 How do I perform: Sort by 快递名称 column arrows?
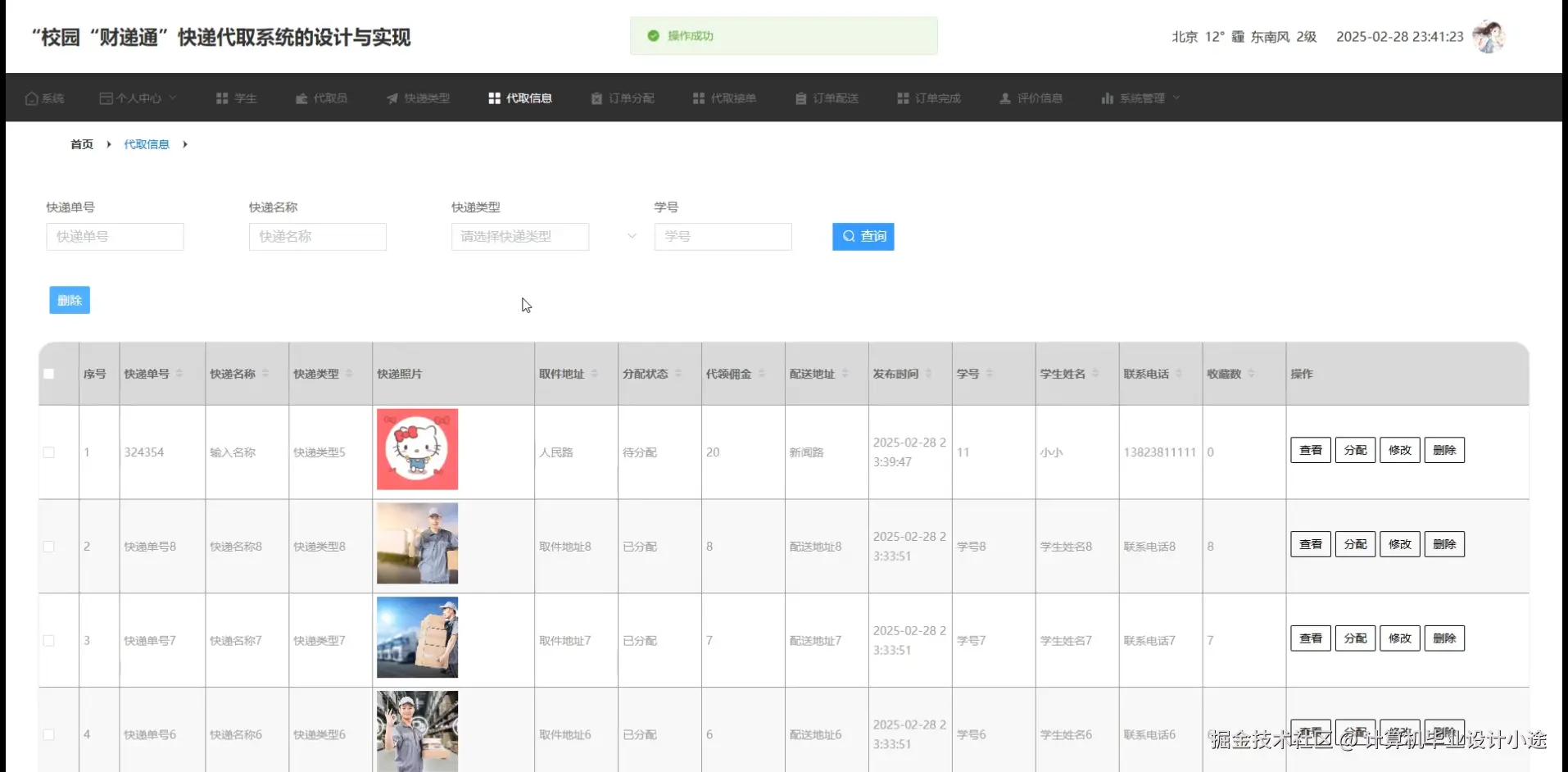pos(265,374)
